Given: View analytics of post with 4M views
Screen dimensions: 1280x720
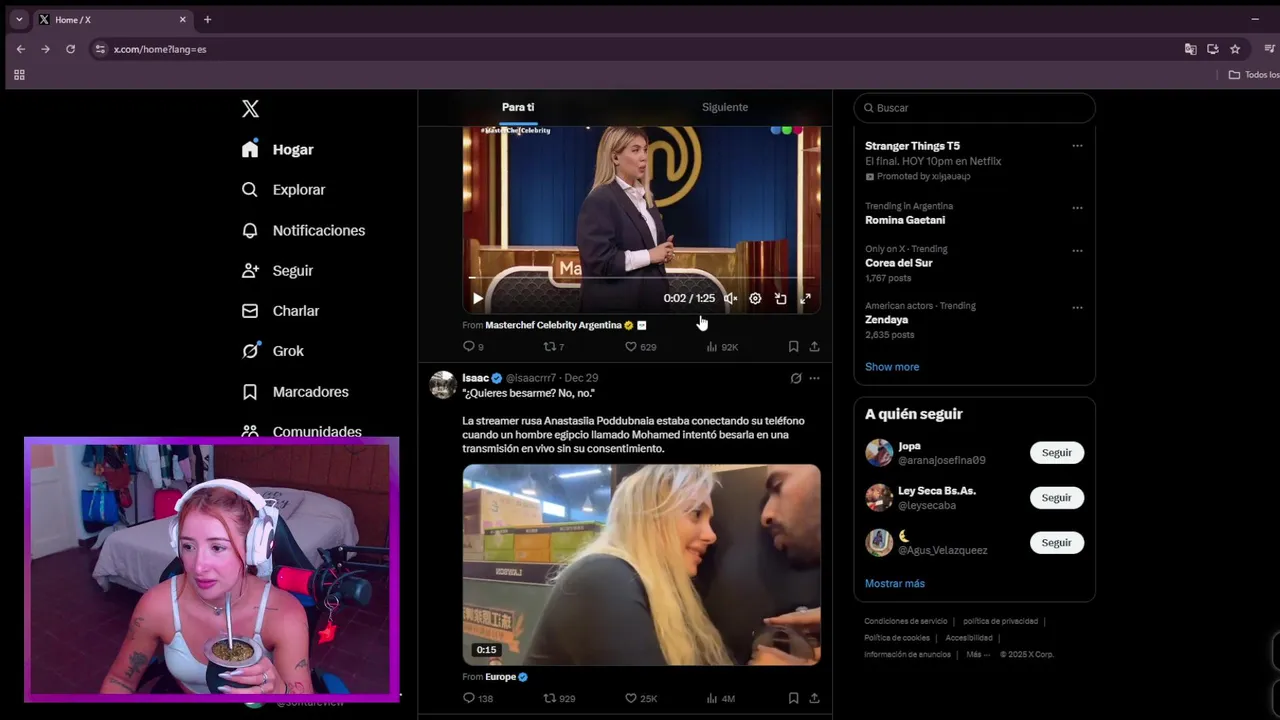Looking at the screenshot, I should coord(720,698).
